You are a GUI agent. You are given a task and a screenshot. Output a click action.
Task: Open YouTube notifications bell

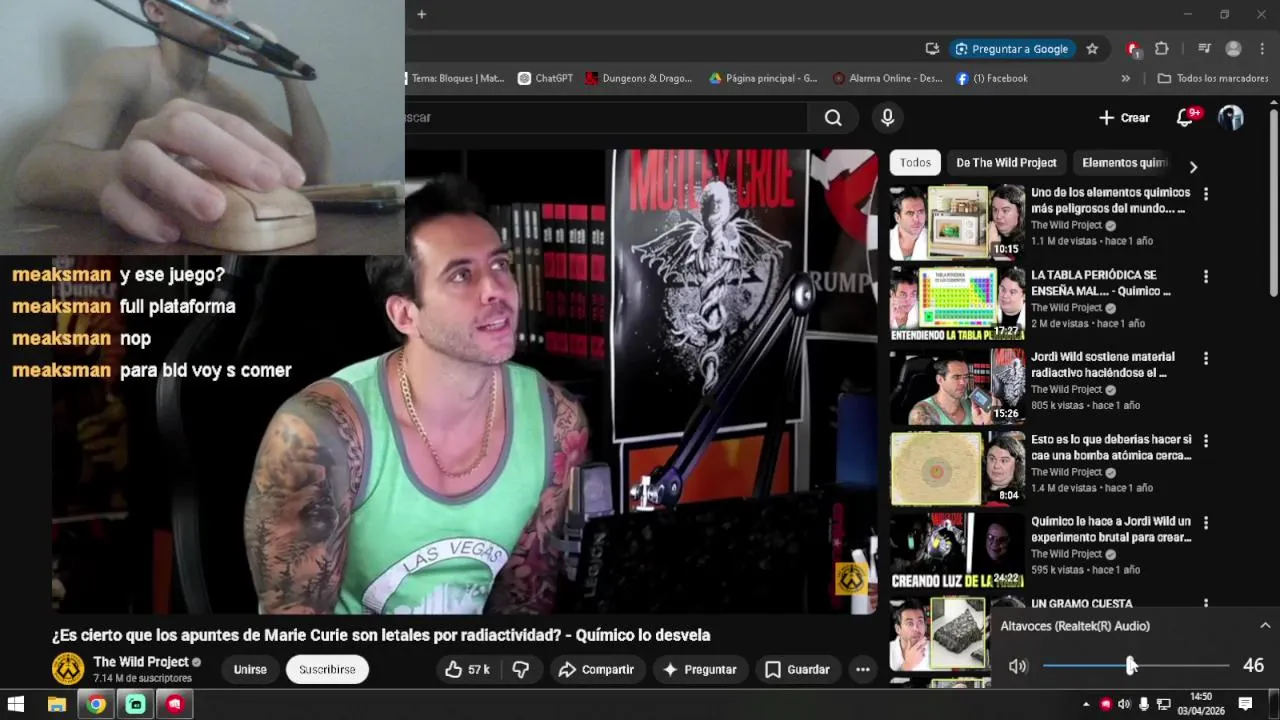coord(1185,118)
